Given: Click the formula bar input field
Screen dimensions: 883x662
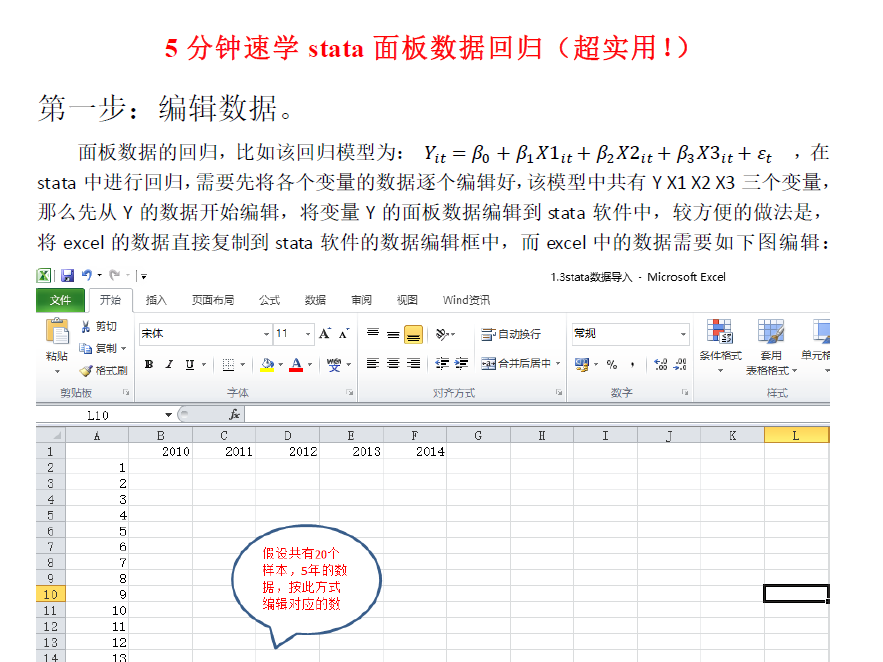Looking at the screenshot, I should pyautogui.click(x=537, y=415).
